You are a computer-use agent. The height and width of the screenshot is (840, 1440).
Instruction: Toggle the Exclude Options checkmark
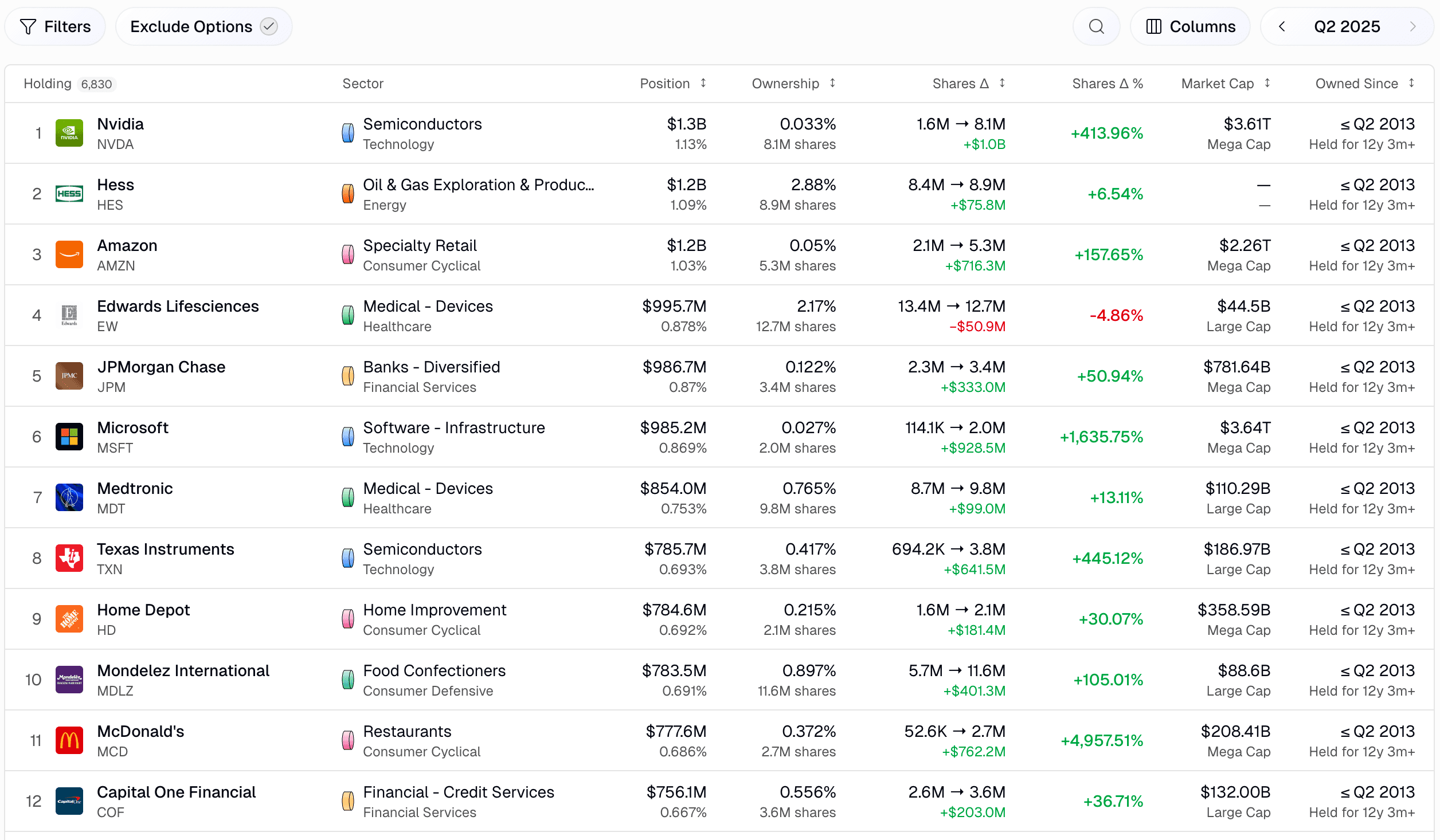268,26
